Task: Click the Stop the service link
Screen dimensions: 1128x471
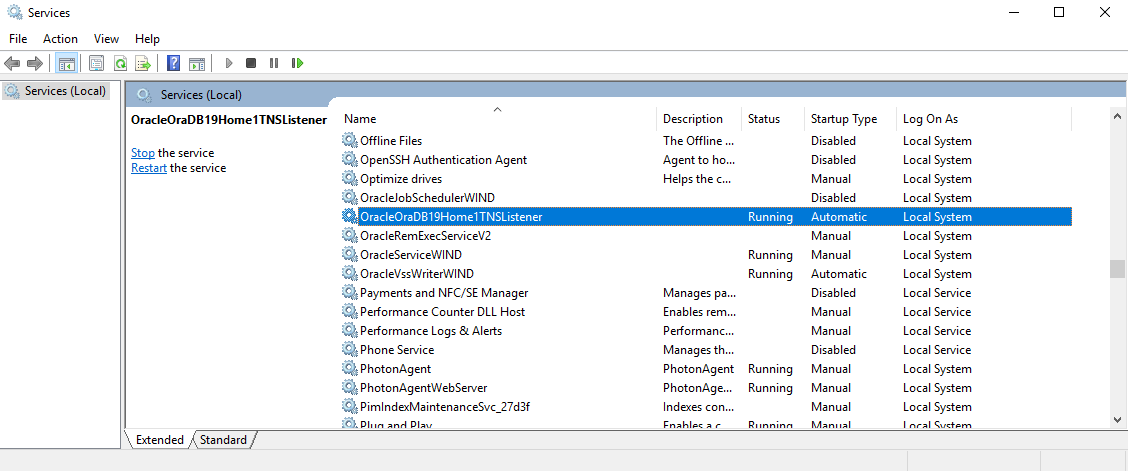Action: coord(142,153)
